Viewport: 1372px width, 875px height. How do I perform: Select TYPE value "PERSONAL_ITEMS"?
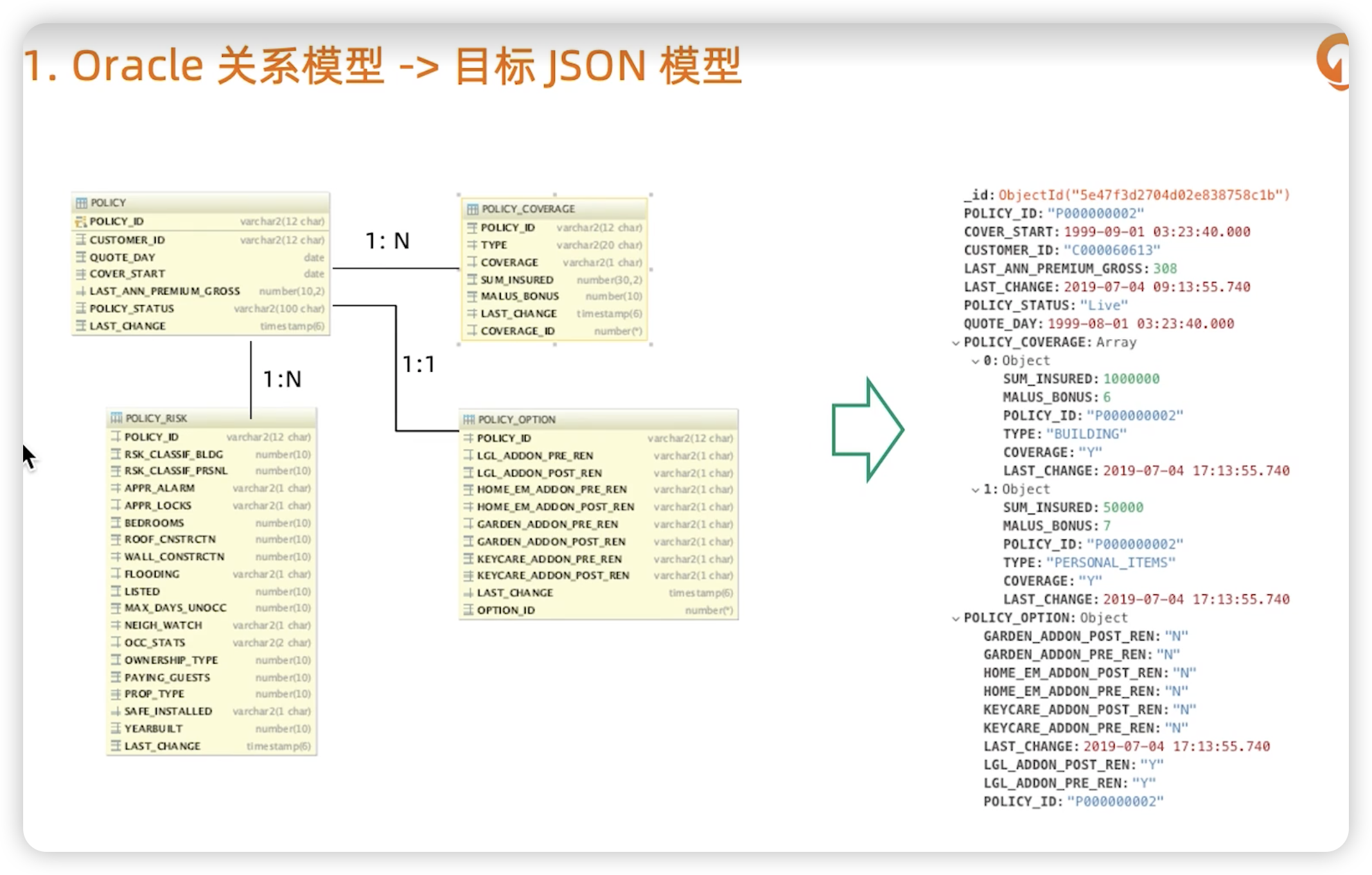[x=1111, y=563]
